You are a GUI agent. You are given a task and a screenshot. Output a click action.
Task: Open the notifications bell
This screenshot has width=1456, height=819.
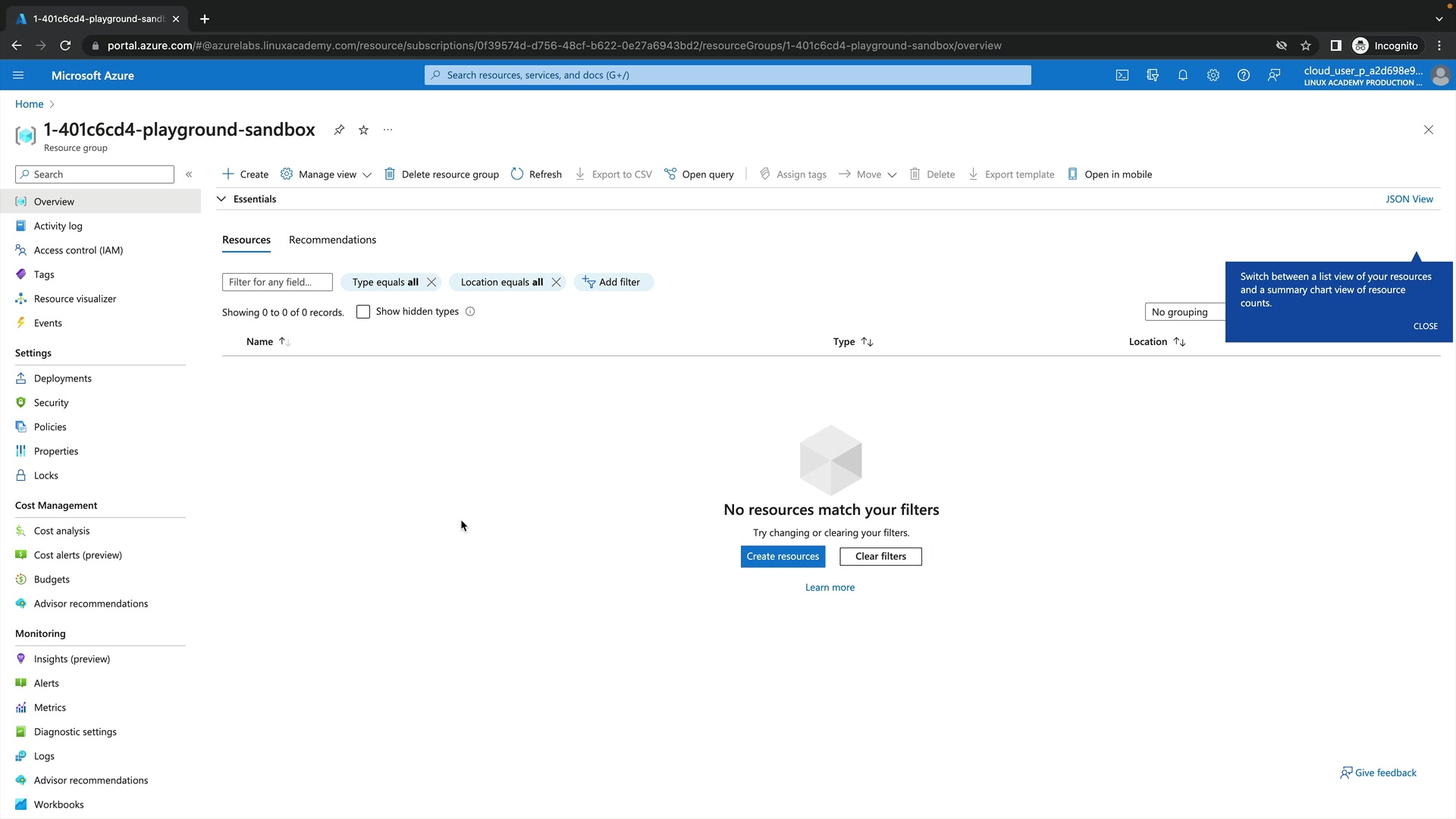click(1182, 75)
